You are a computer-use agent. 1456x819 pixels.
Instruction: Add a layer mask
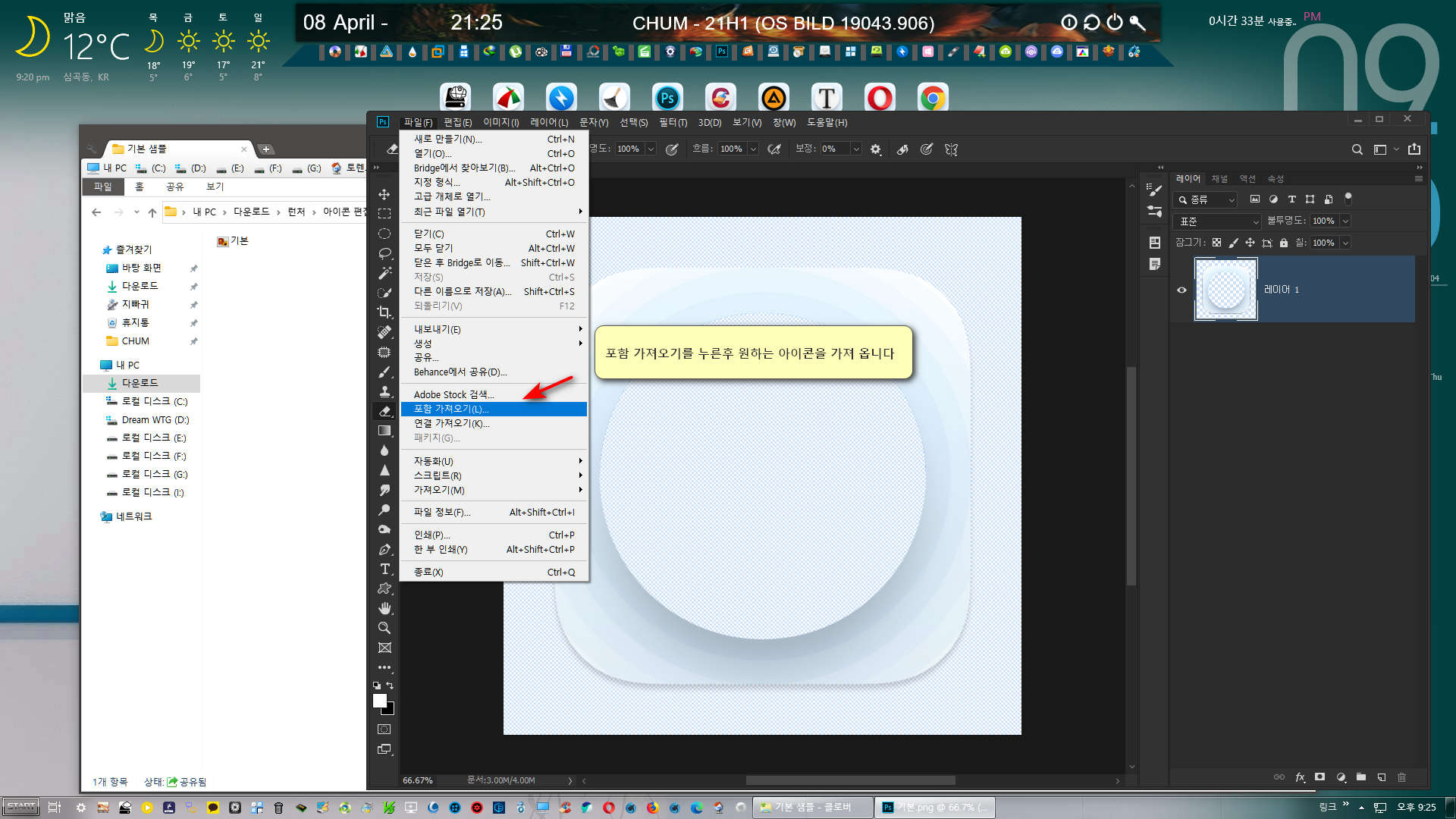tap(1320, 777)
